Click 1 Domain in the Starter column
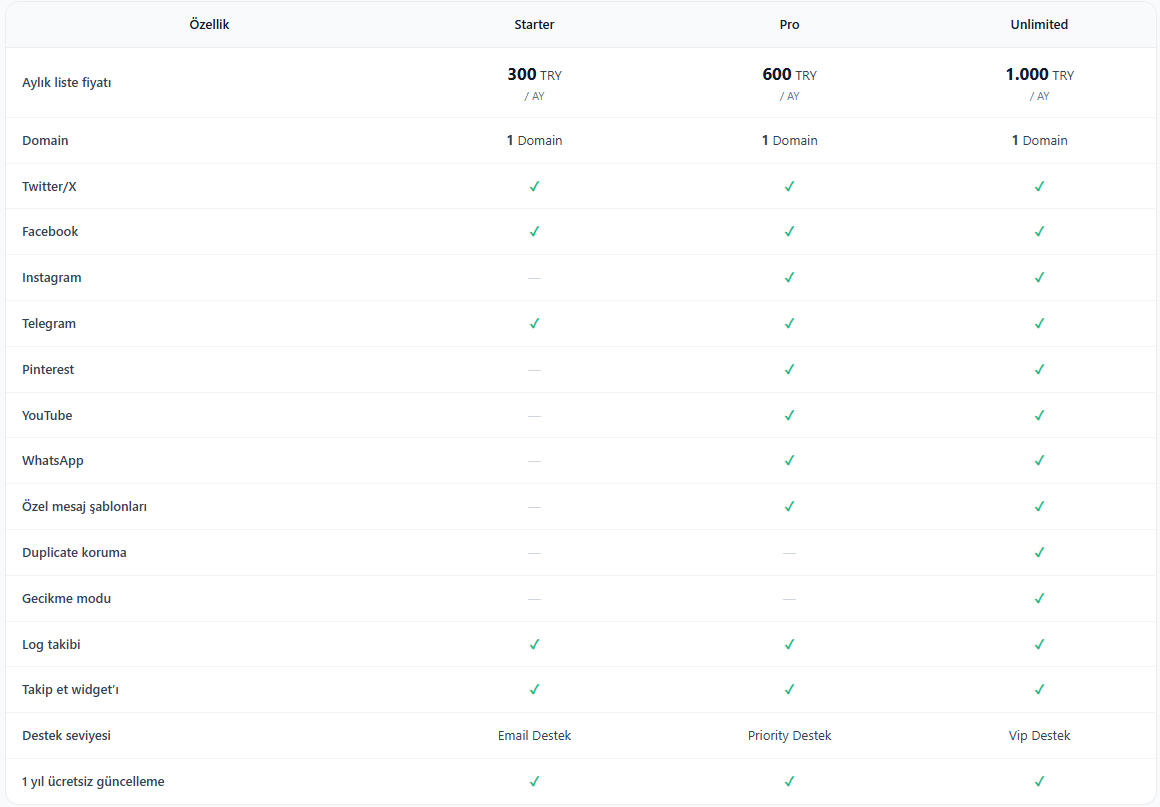 tap(534, 141)
